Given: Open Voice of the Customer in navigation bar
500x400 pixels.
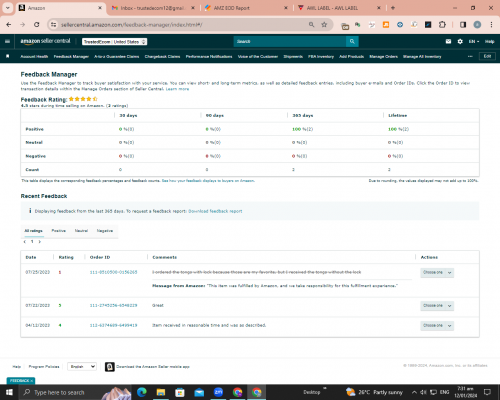Looking at the screenshot, I should [258, 56].
